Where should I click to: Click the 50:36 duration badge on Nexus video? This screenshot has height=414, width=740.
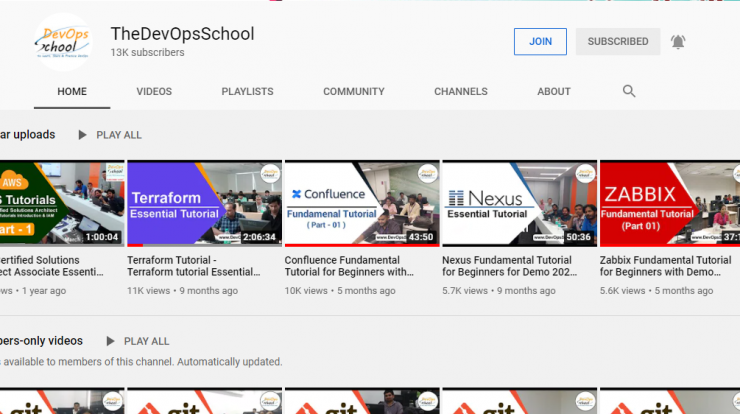578,237
